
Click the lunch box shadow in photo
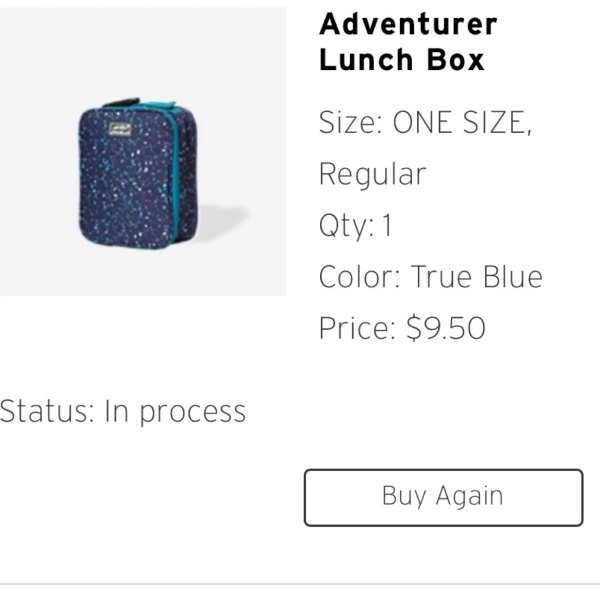click(x=222, y=222)
